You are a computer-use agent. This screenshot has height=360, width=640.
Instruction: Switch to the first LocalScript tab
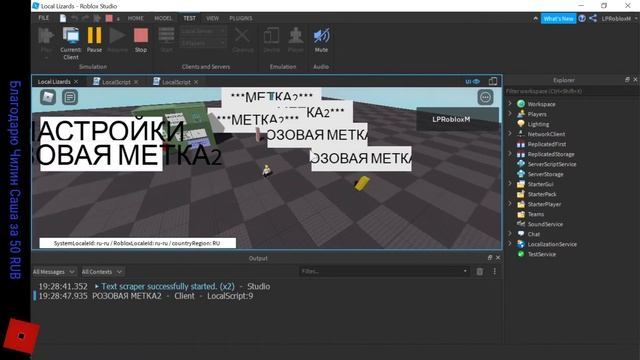(x=116, y=82)
